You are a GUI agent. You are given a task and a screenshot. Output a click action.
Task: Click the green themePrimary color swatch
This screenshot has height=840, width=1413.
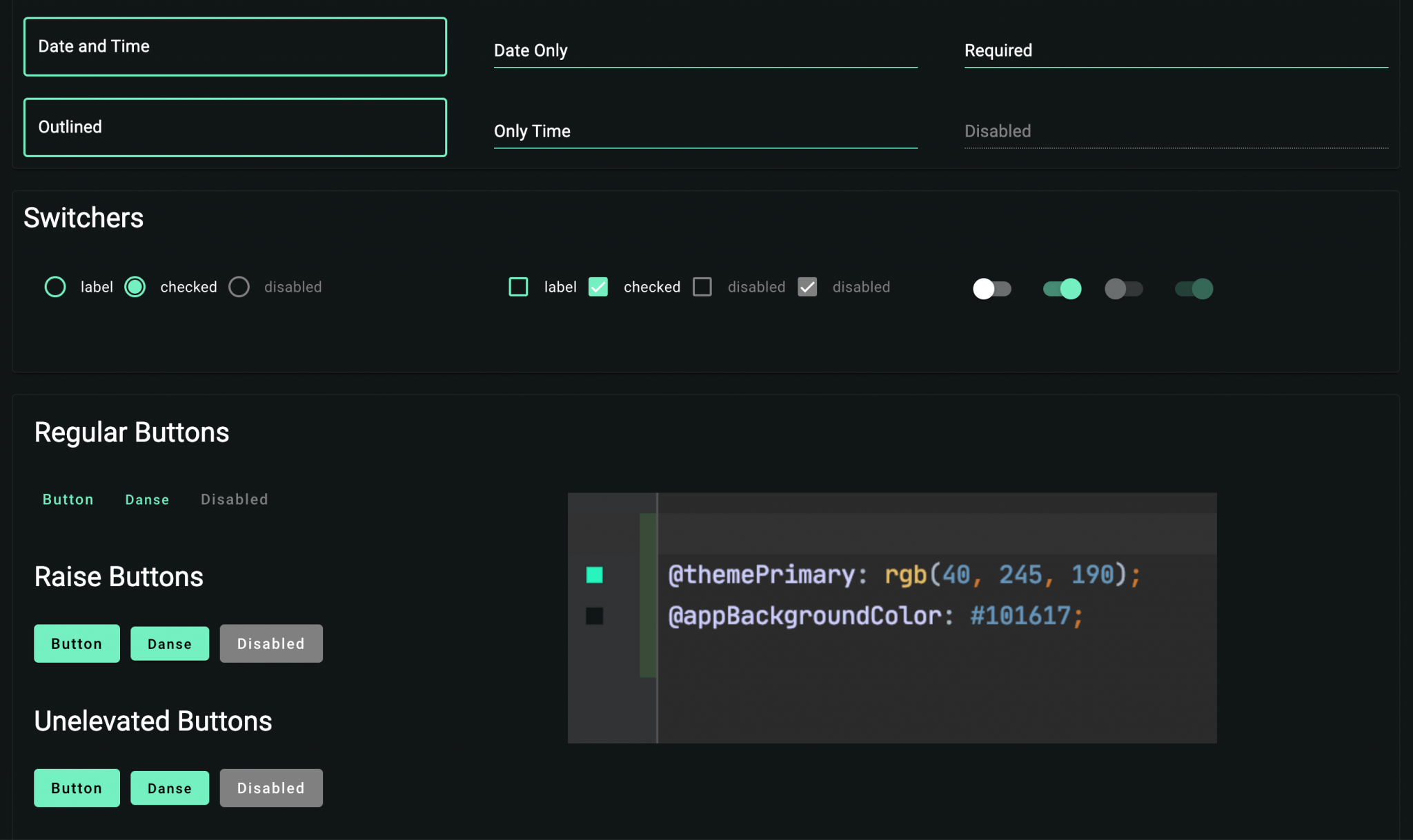(x=594, y=574)
